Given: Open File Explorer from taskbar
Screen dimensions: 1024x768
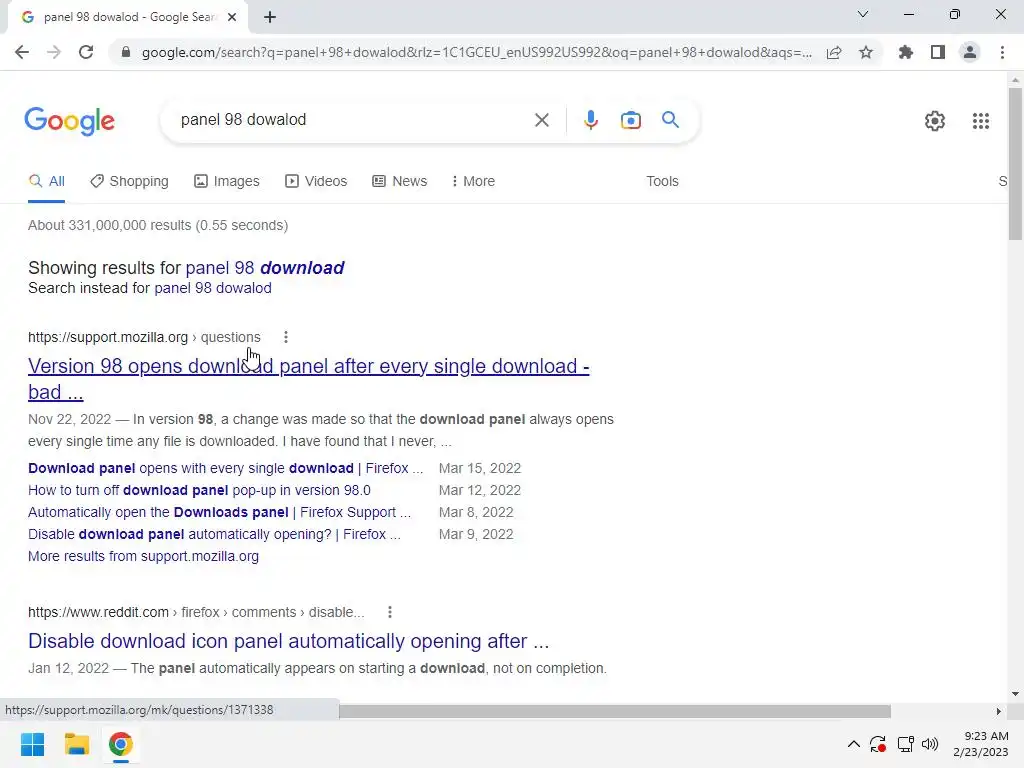Looking at the screenshot, I should pyautogui.click(x=76, y=744).
